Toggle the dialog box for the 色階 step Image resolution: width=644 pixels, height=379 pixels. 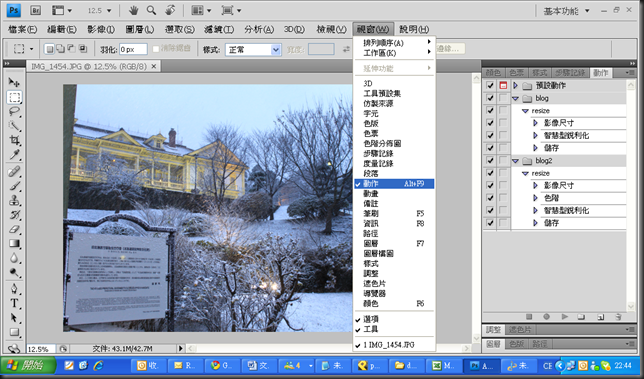click(503, 198)
